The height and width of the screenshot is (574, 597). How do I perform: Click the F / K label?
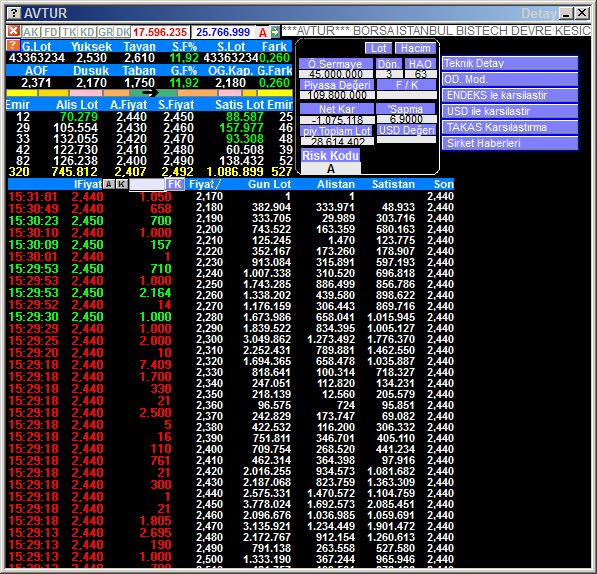[406, 85]
